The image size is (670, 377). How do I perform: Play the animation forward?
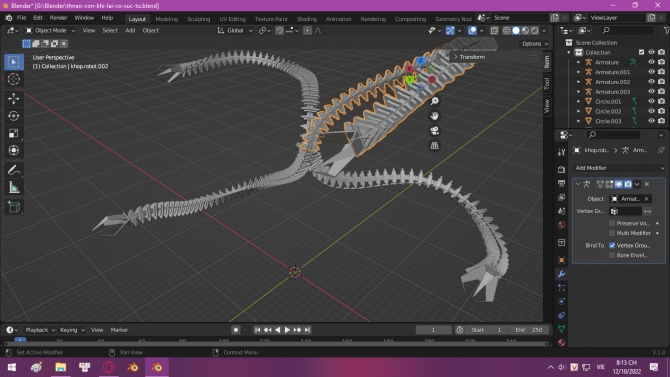pyautogui.click(x=287, y=330)
